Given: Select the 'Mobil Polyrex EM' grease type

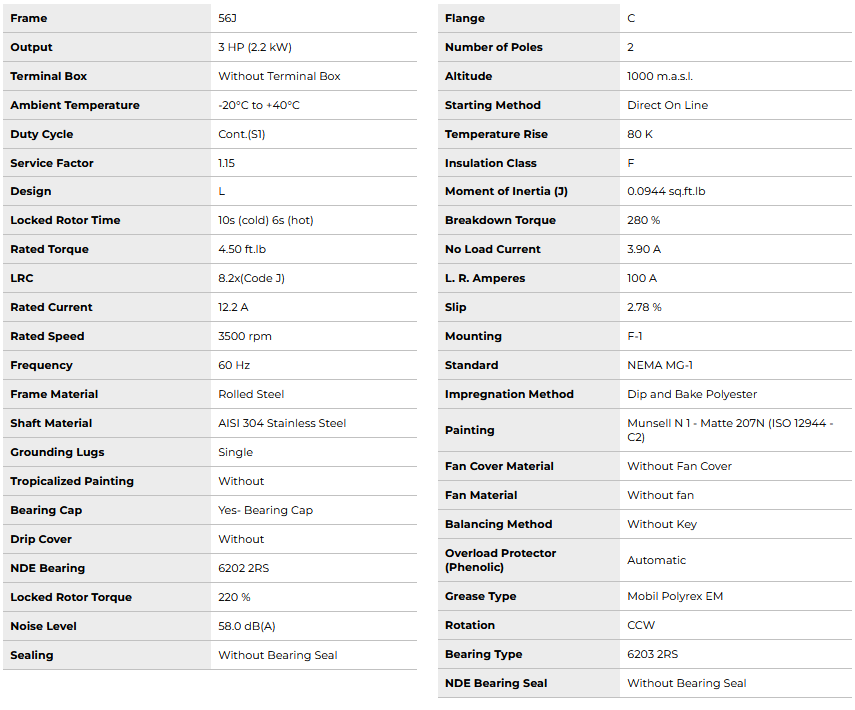Looking at the screenshot, I should [675, 596].
